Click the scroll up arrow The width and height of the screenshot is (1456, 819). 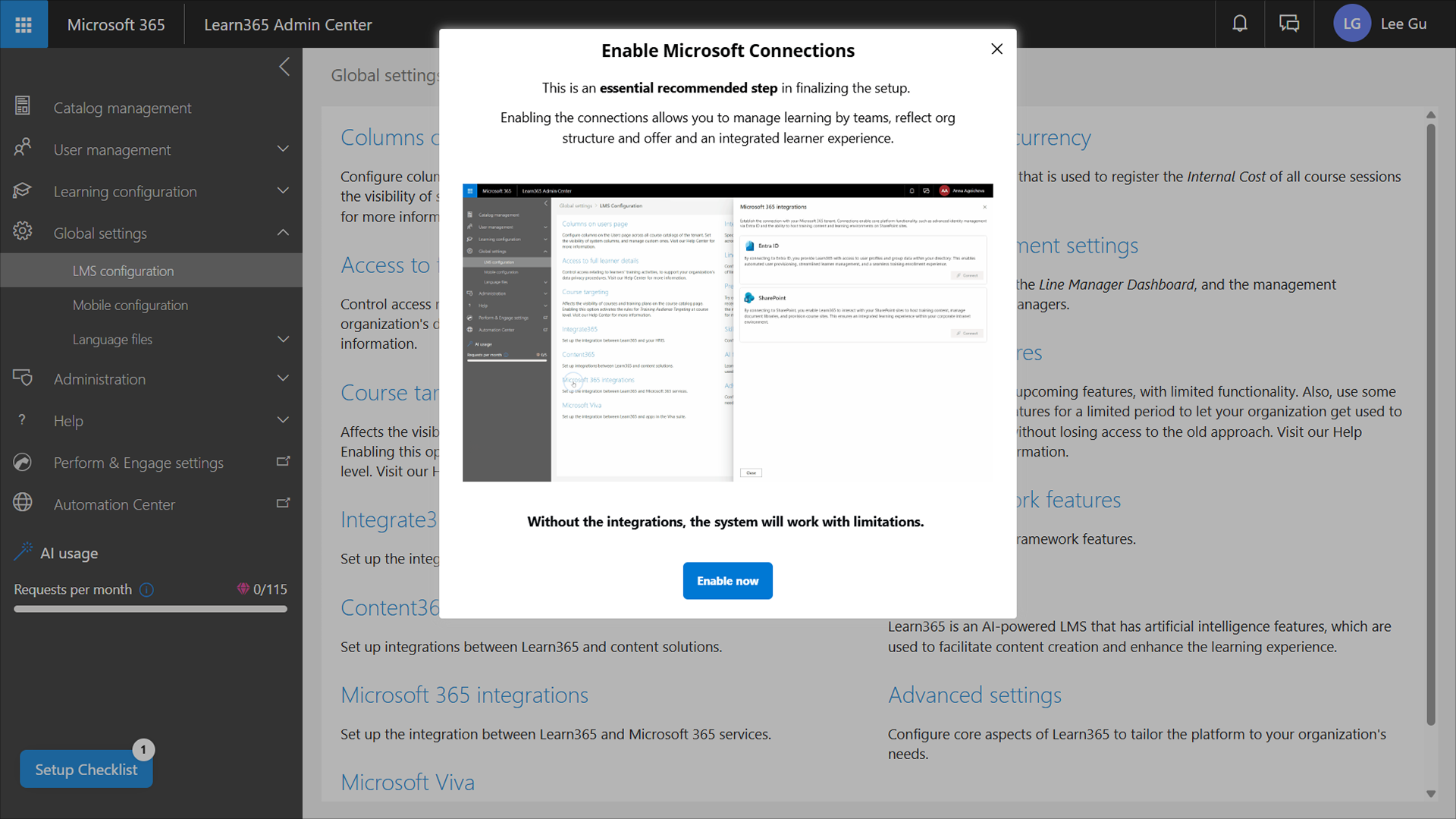[x=1431, y=115]
